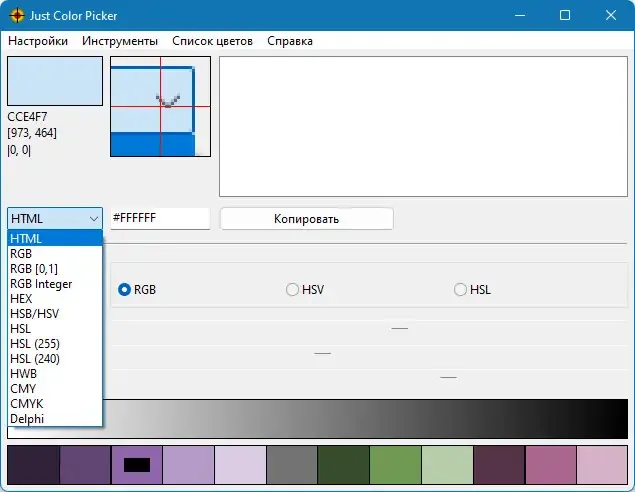Select CMY format option
This screenshot has height=492, width=635.
pos(55,388)
